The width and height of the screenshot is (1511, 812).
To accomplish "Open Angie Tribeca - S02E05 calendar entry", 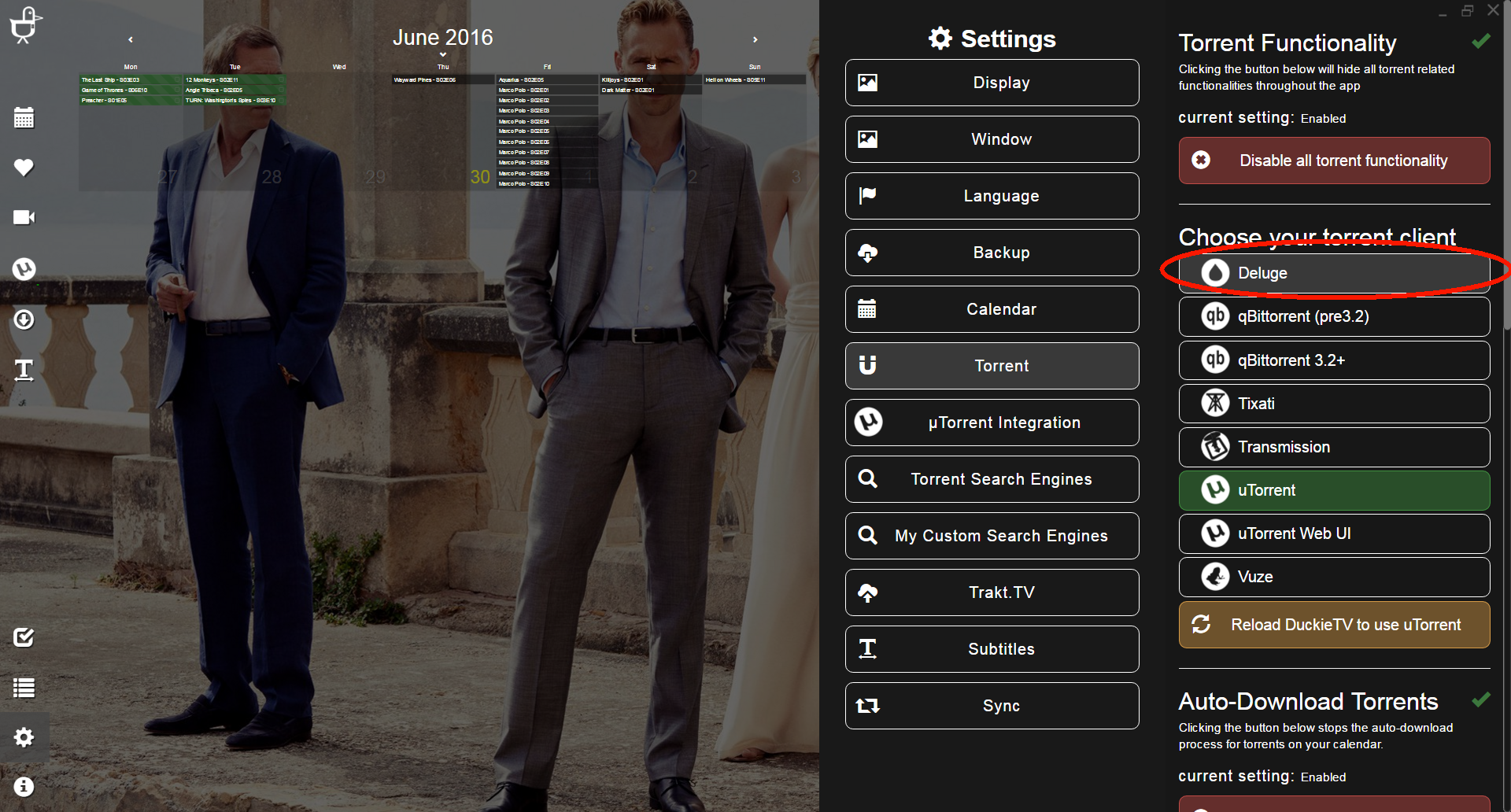I will point(235,90).
